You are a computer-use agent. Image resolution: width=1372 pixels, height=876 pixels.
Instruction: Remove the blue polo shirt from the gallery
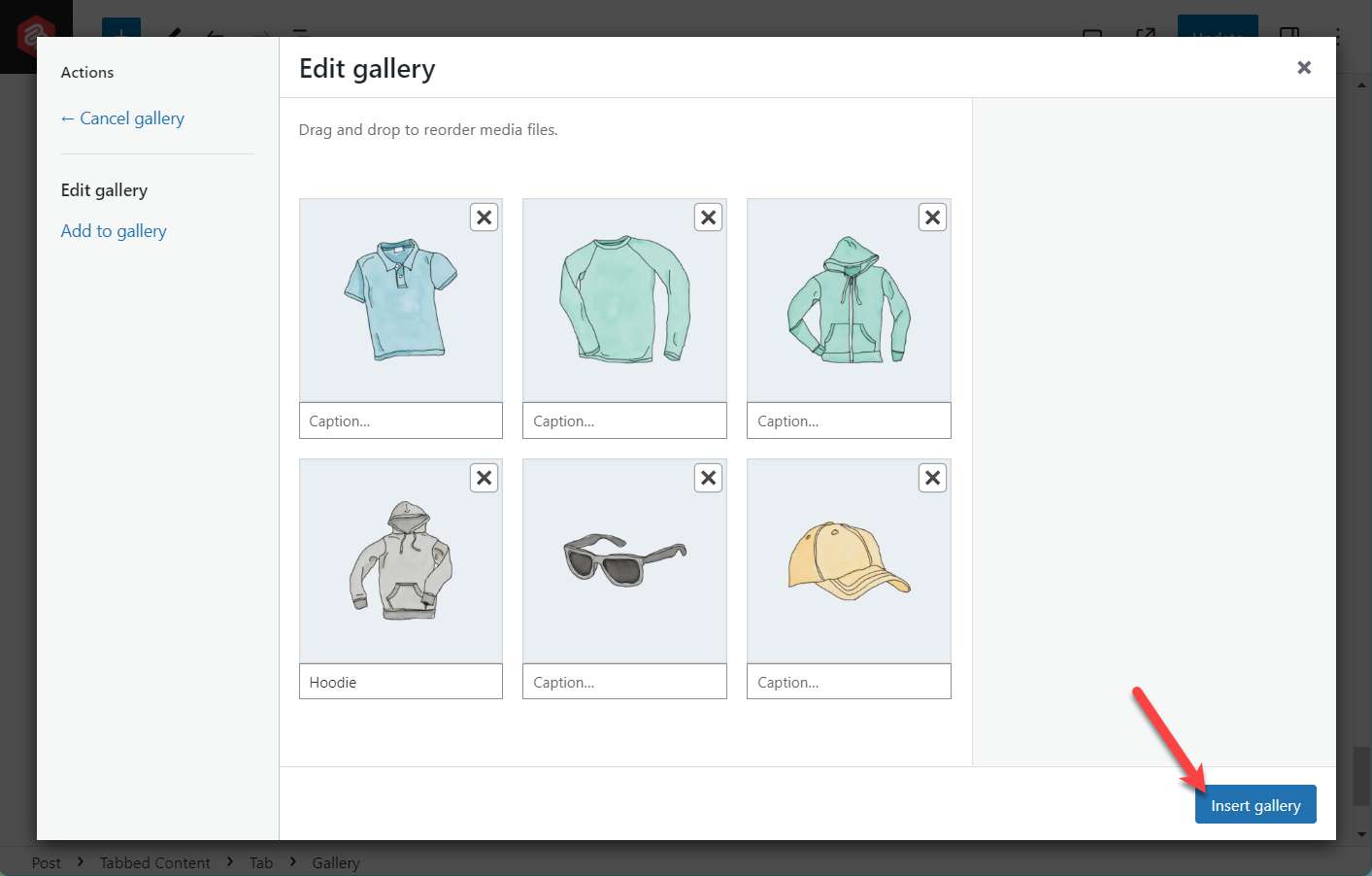(x=484, y=217)
